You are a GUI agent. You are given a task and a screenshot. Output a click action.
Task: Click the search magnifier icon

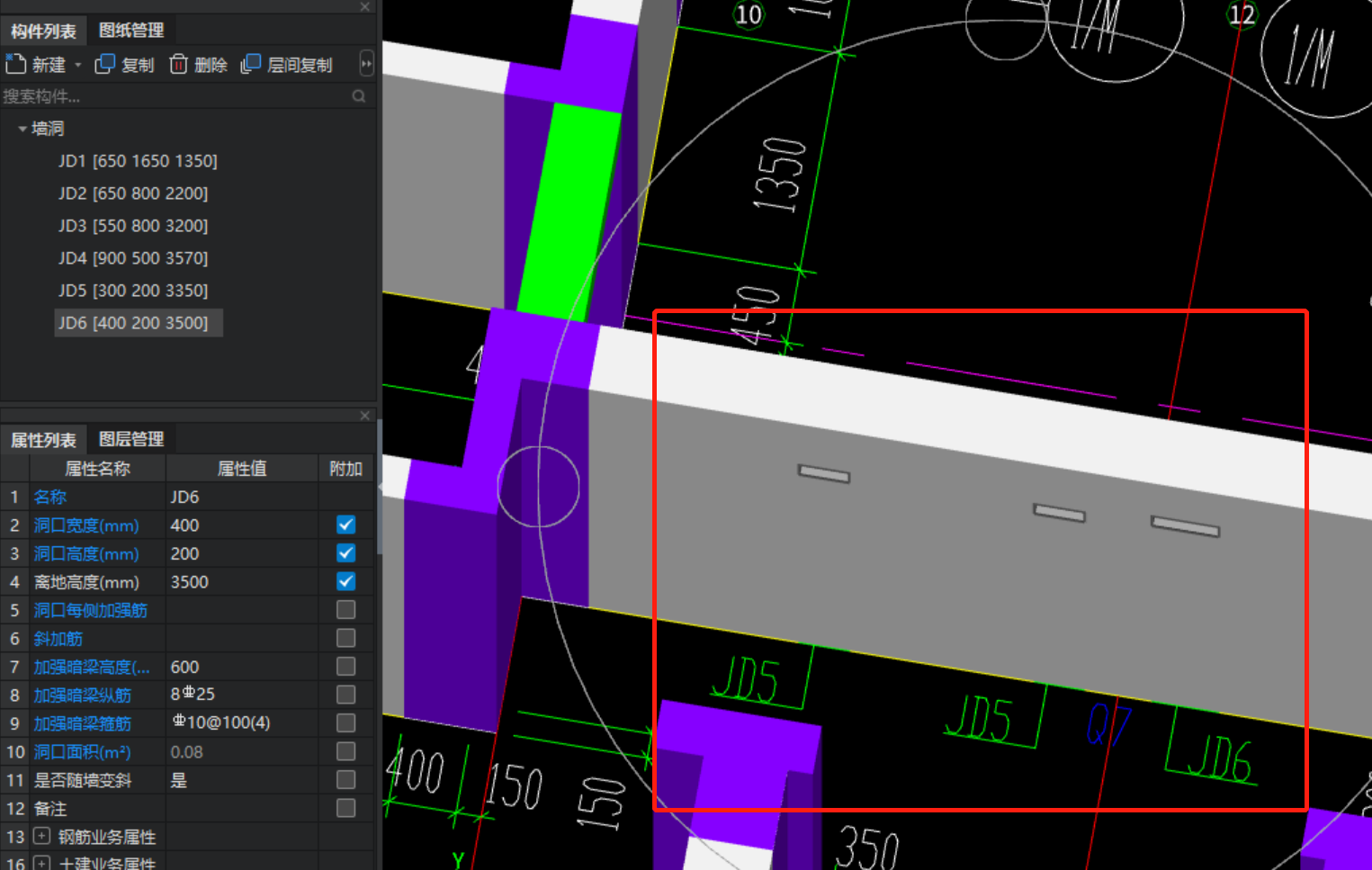pos(359,96)
